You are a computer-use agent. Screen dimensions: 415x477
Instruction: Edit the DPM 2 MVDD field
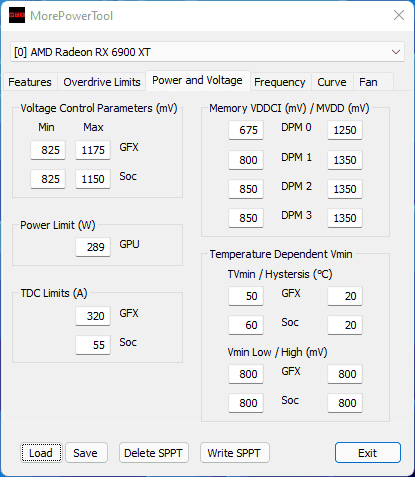(345, 189)
